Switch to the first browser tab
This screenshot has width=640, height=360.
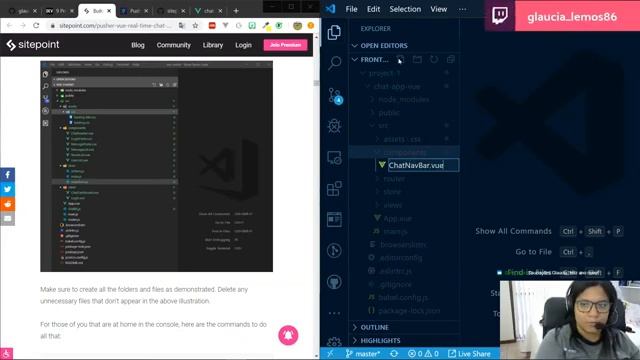[x=22, y=11]
